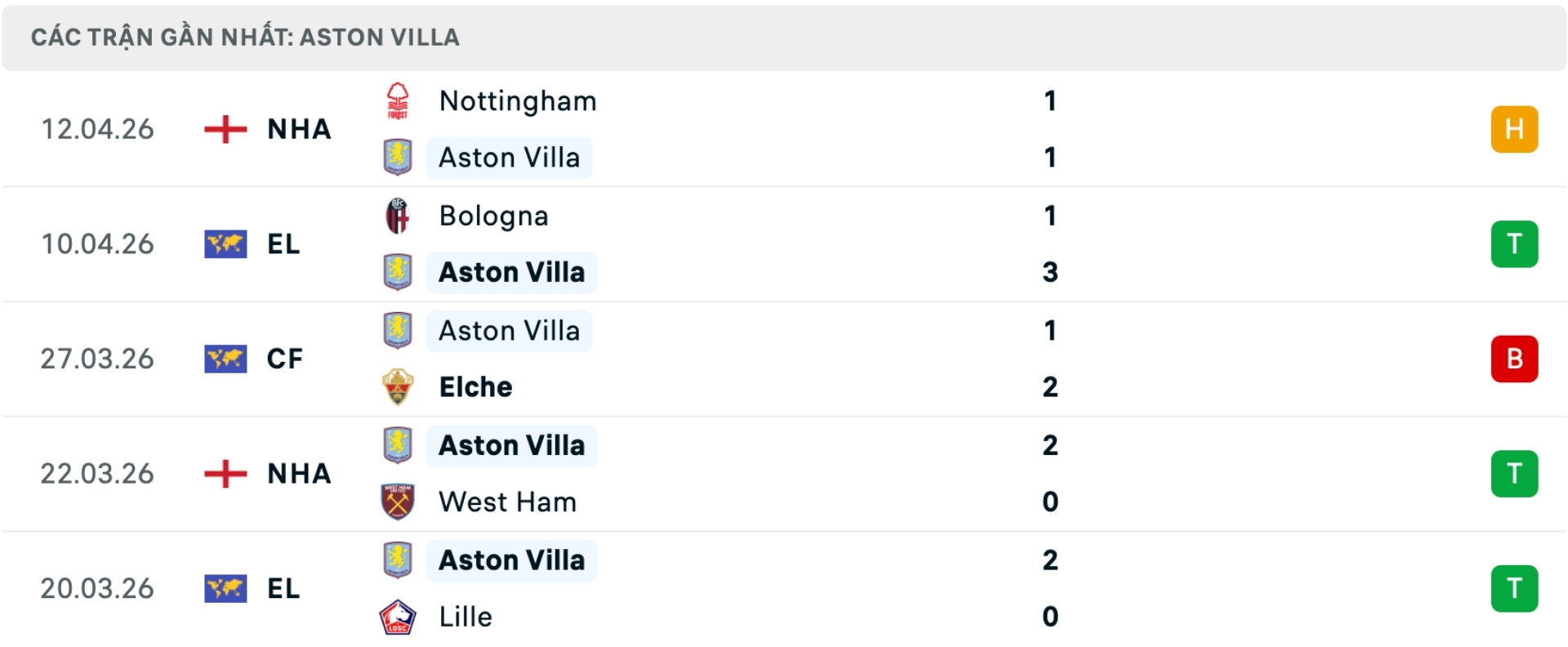Click green T badge for Bologna match
Screen dimensions: 1568x647
tap(1514, 244)
